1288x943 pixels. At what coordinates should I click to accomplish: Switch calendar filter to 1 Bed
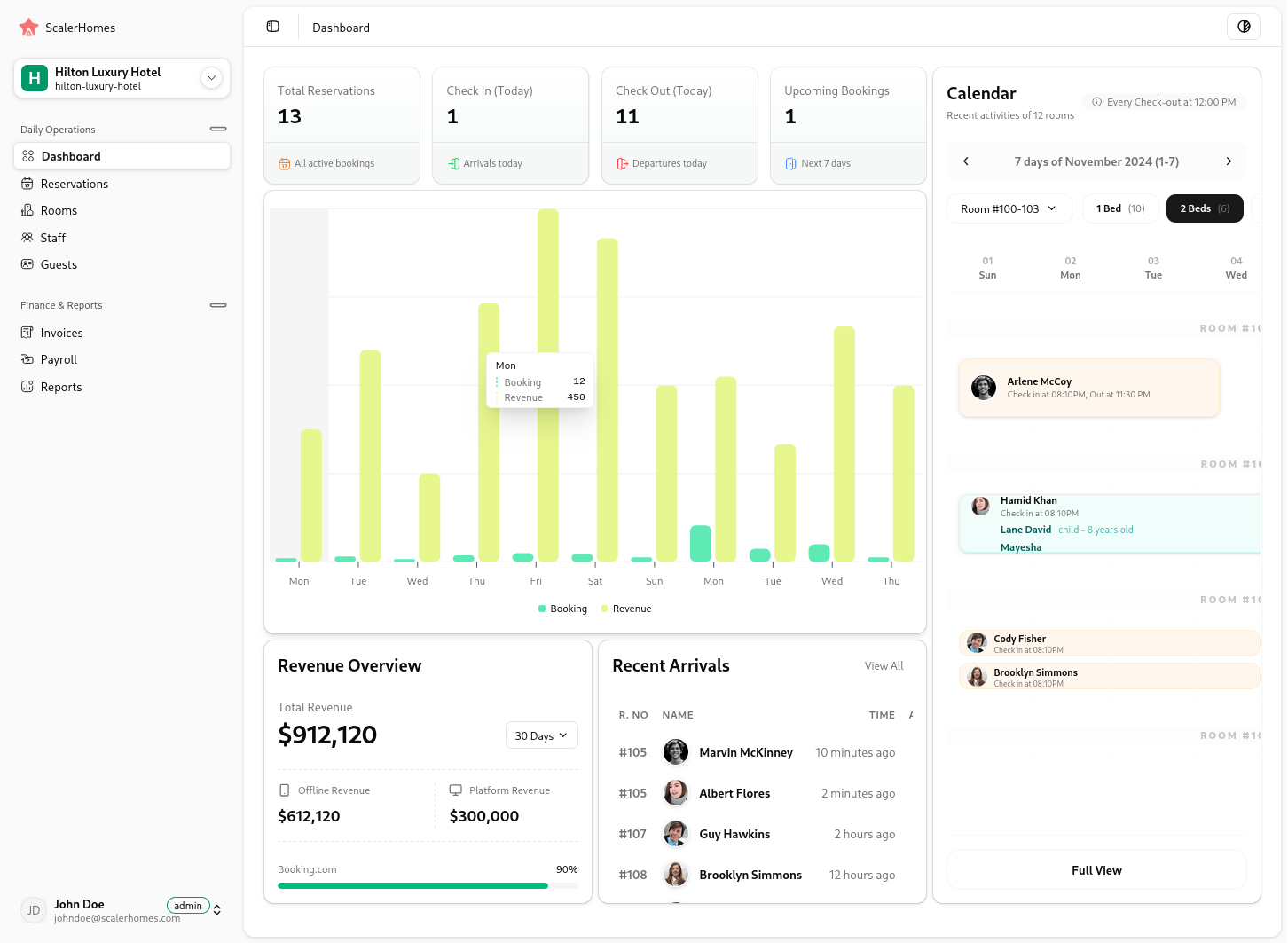click(1119, 208)
